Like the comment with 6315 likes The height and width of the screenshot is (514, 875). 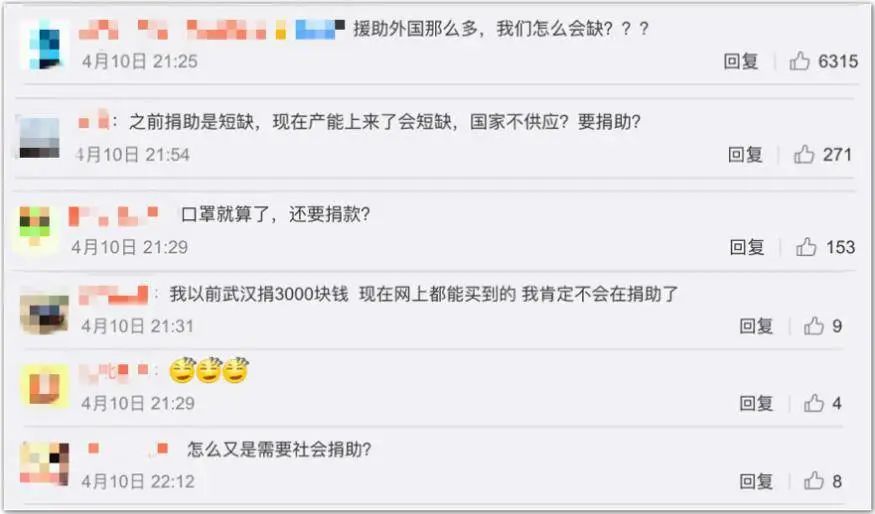pos(799,61)
